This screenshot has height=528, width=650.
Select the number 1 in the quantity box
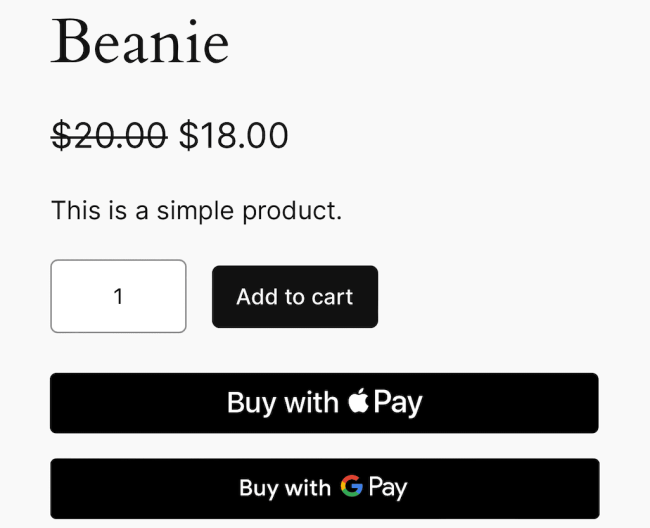(118, 296)
